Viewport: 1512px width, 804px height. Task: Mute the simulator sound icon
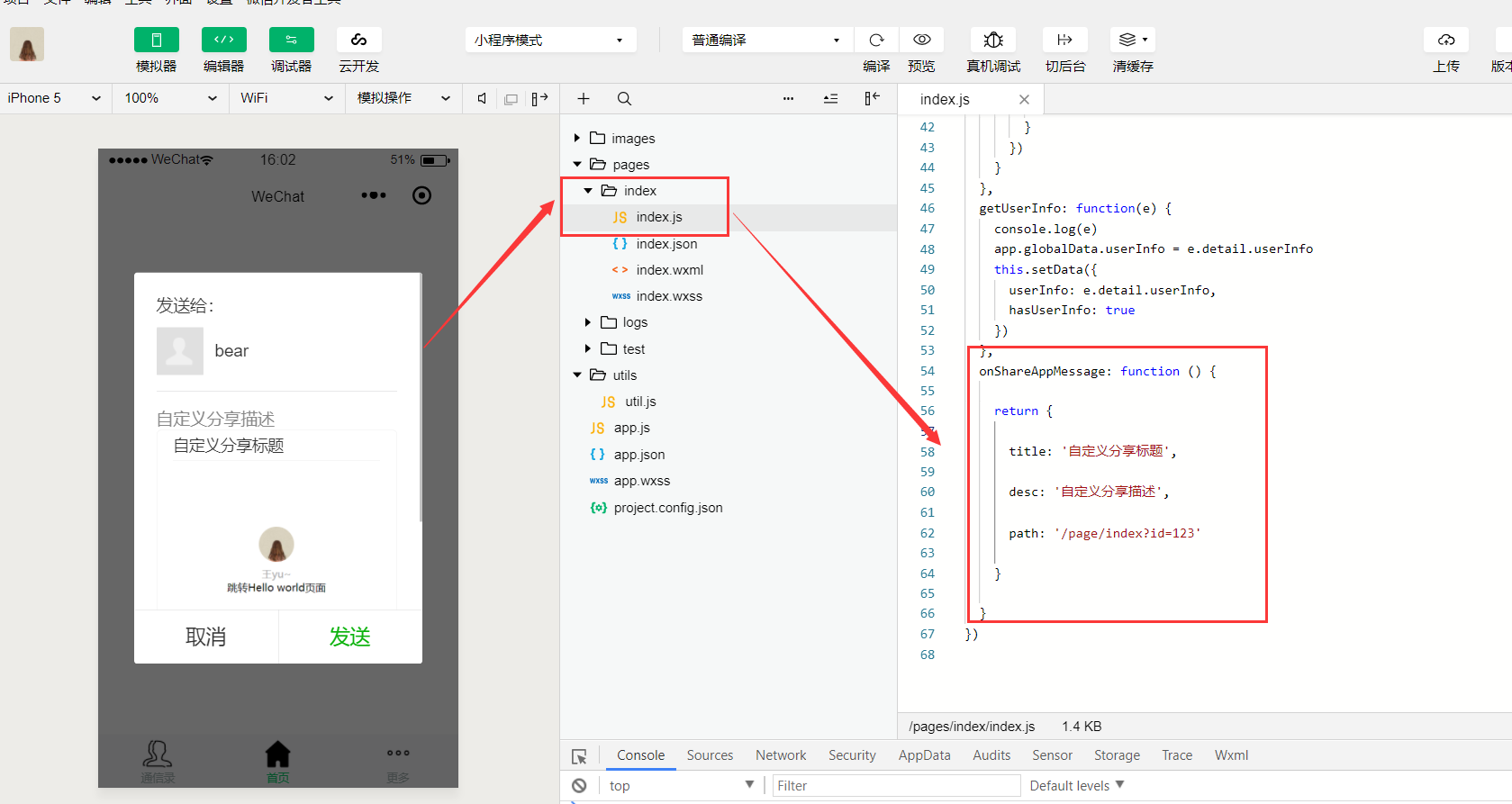coord(482,98)
